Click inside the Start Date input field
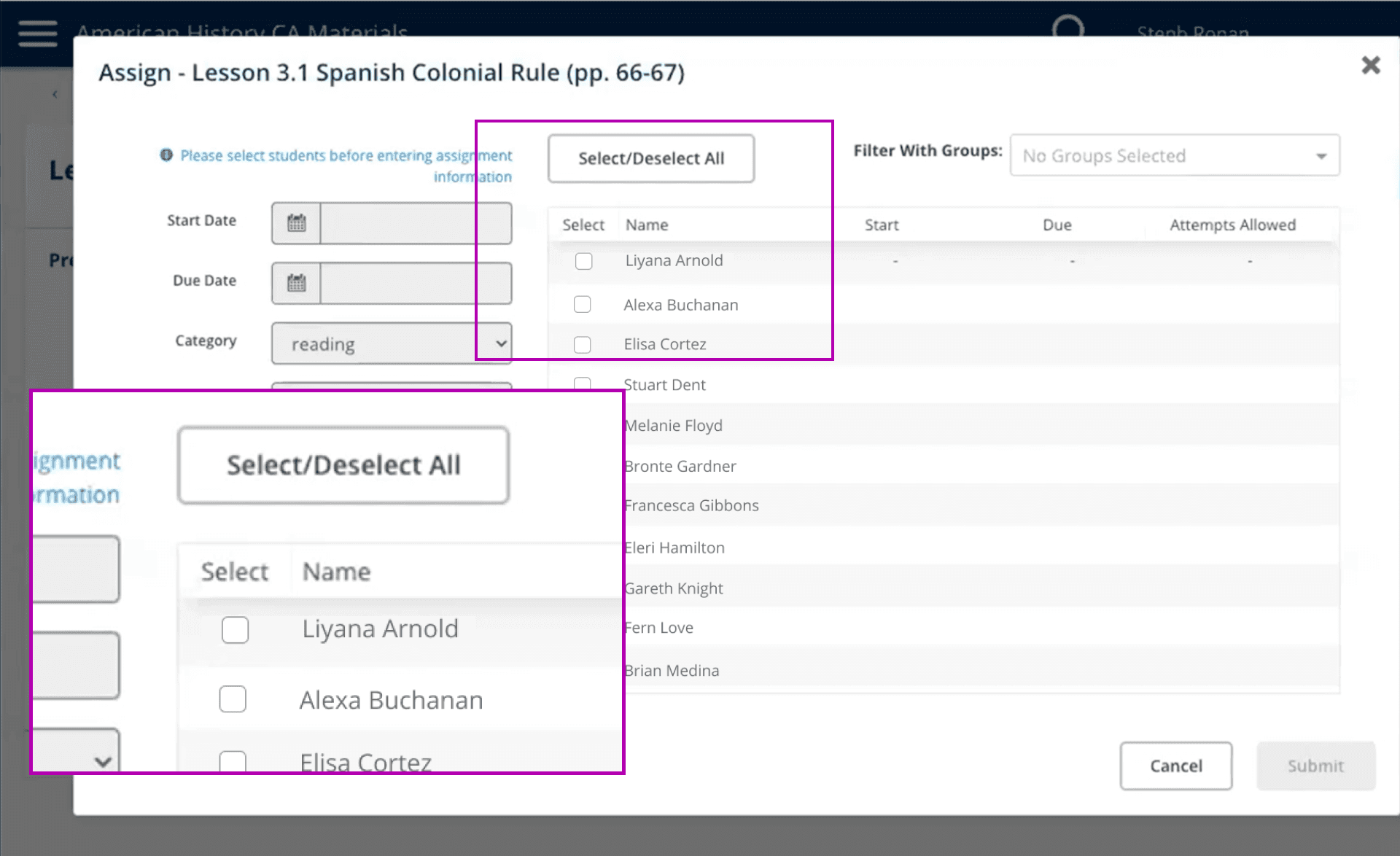1400x856 pixels. point(414,223)
